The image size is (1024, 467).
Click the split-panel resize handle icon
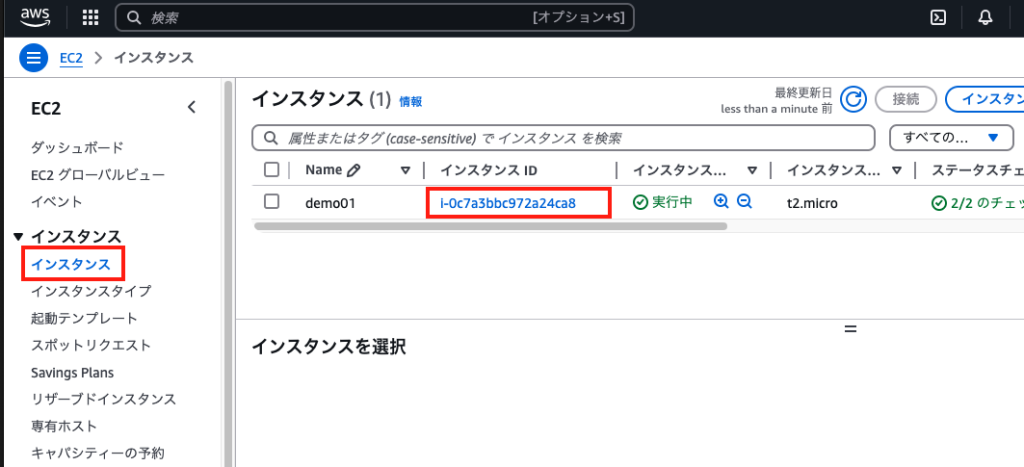coord(850,329)
